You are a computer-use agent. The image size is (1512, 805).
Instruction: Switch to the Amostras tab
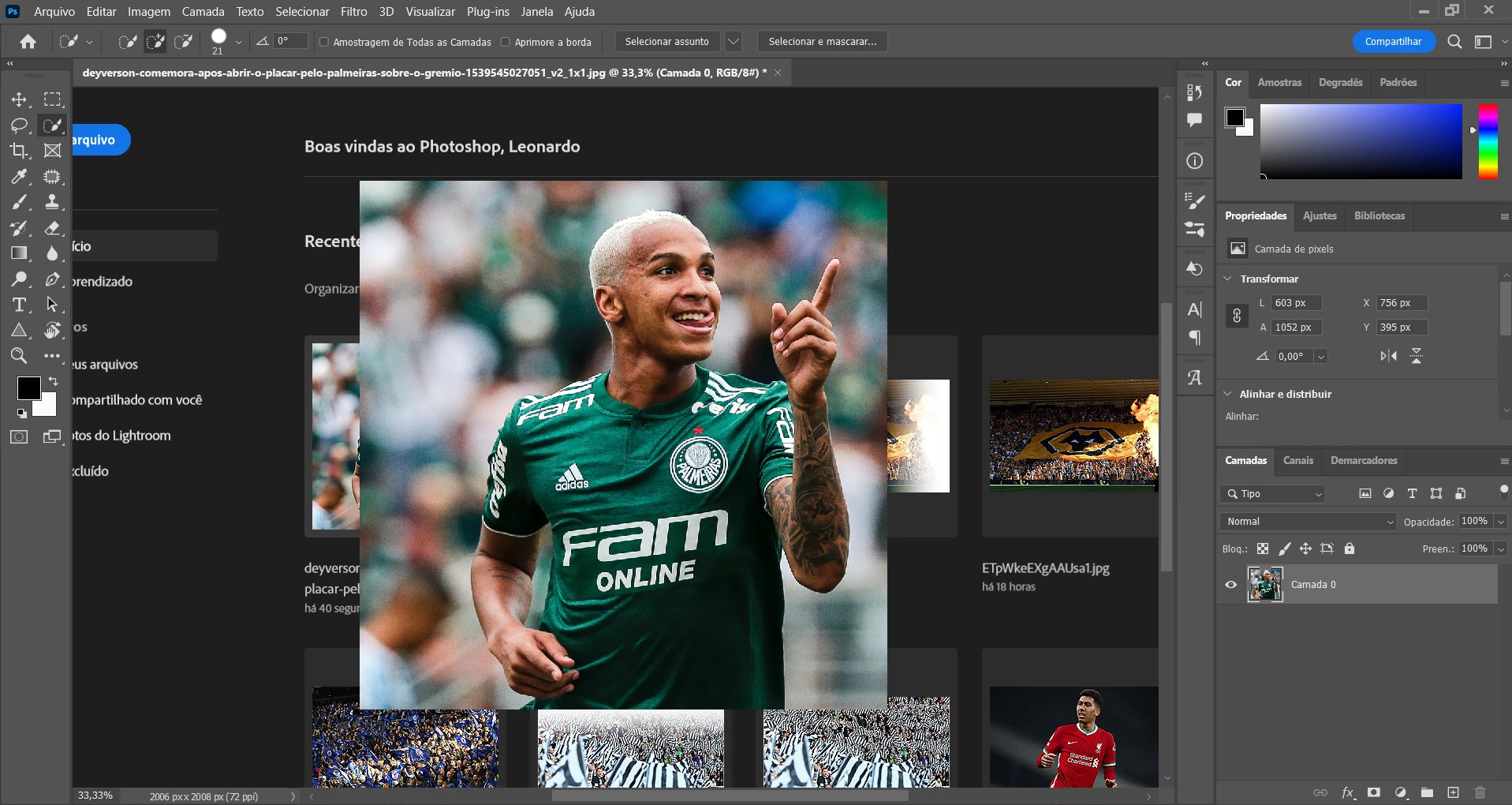pyautogui.click(x=1279, y=83)
